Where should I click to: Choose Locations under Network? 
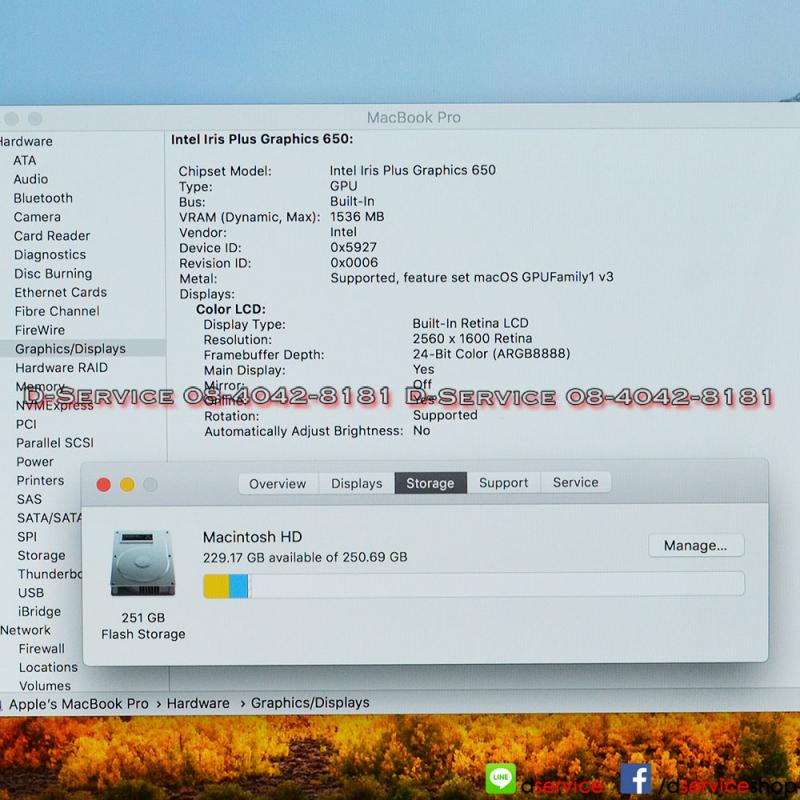point(48,668)
